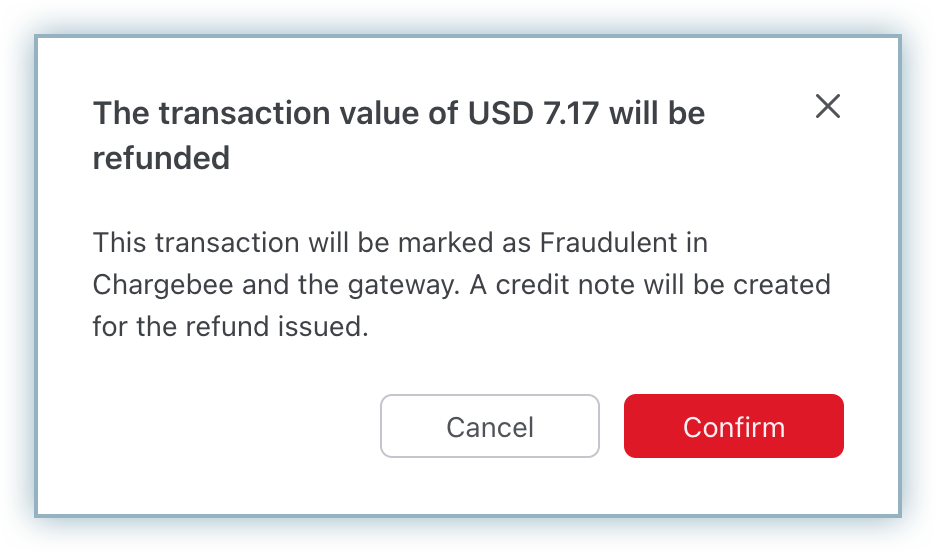Click the red Confirm button
The width and height of the screenshot is (936, 552).
click(733, 427)
